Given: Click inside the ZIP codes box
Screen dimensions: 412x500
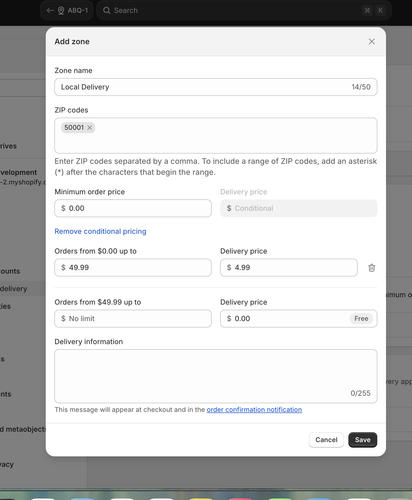Looking at the screenshot, I should [x=216, y=135].
